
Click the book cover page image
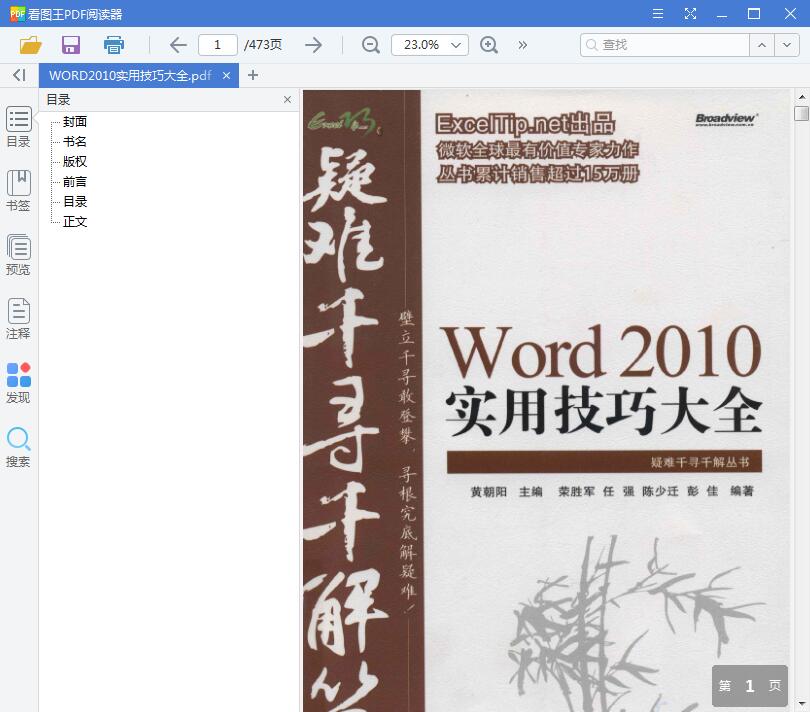point(547,401)
